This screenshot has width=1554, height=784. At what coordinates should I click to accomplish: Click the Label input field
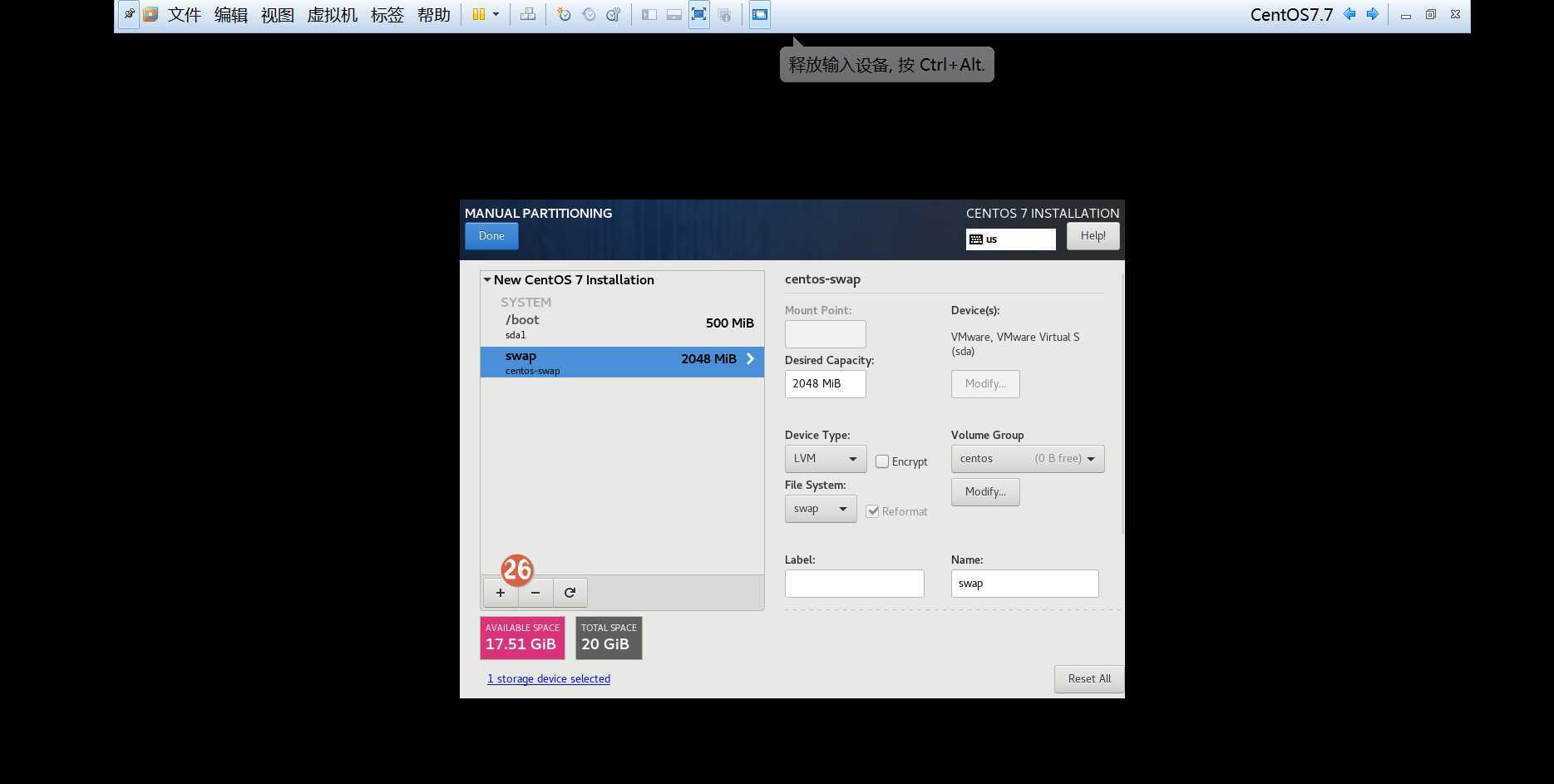coord(854,584)
